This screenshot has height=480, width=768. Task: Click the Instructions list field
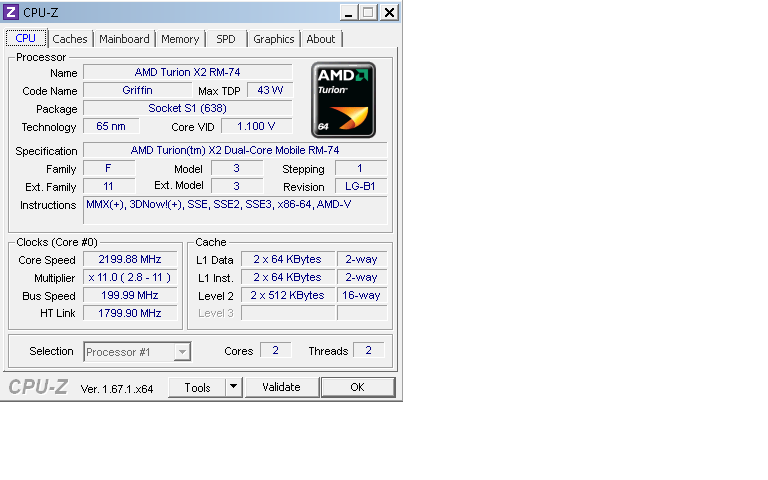pyautogui.click(x=235, y=210)
